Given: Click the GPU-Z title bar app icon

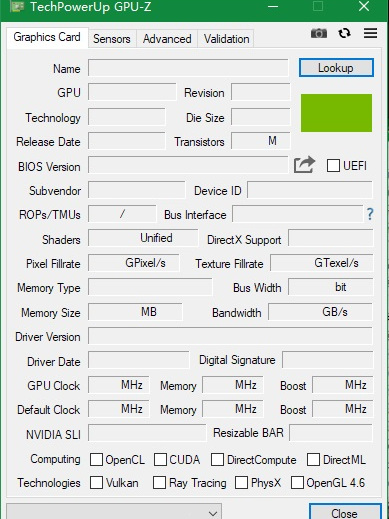Looking at the screenshot, I should pyautogui.click(x=16, y=6).
